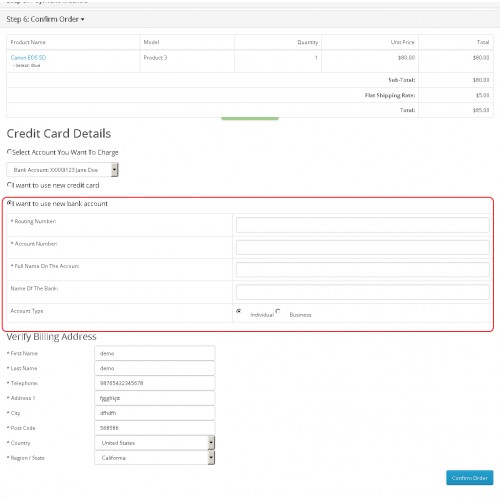This screenshot has width=500, height=500.
Task: Click the Address 1 field
Action: (x=155, y=398)
